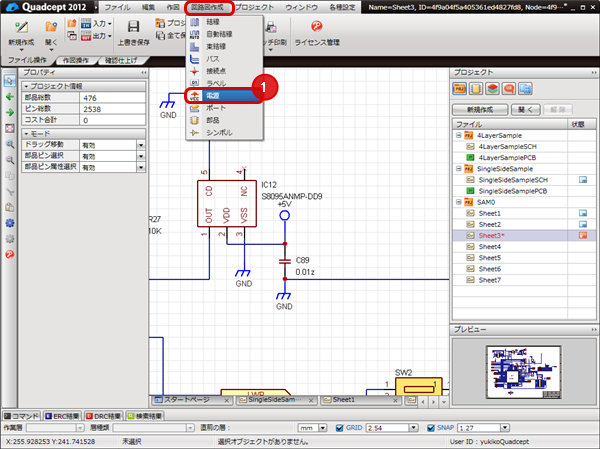600x449 pixels.
Task: Choose バス bus menu entry
Action: pyautogui.click(x=224, y=59)
